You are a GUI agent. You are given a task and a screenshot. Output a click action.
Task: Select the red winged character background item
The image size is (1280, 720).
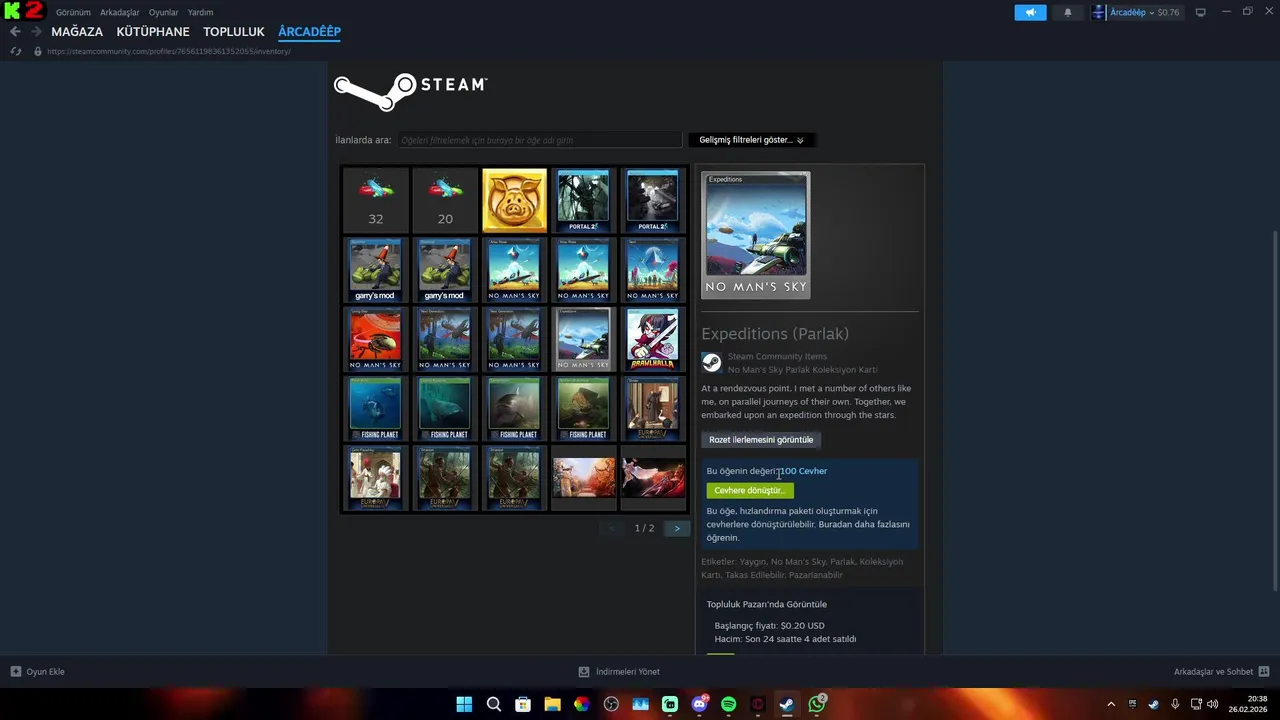[652, 478]
